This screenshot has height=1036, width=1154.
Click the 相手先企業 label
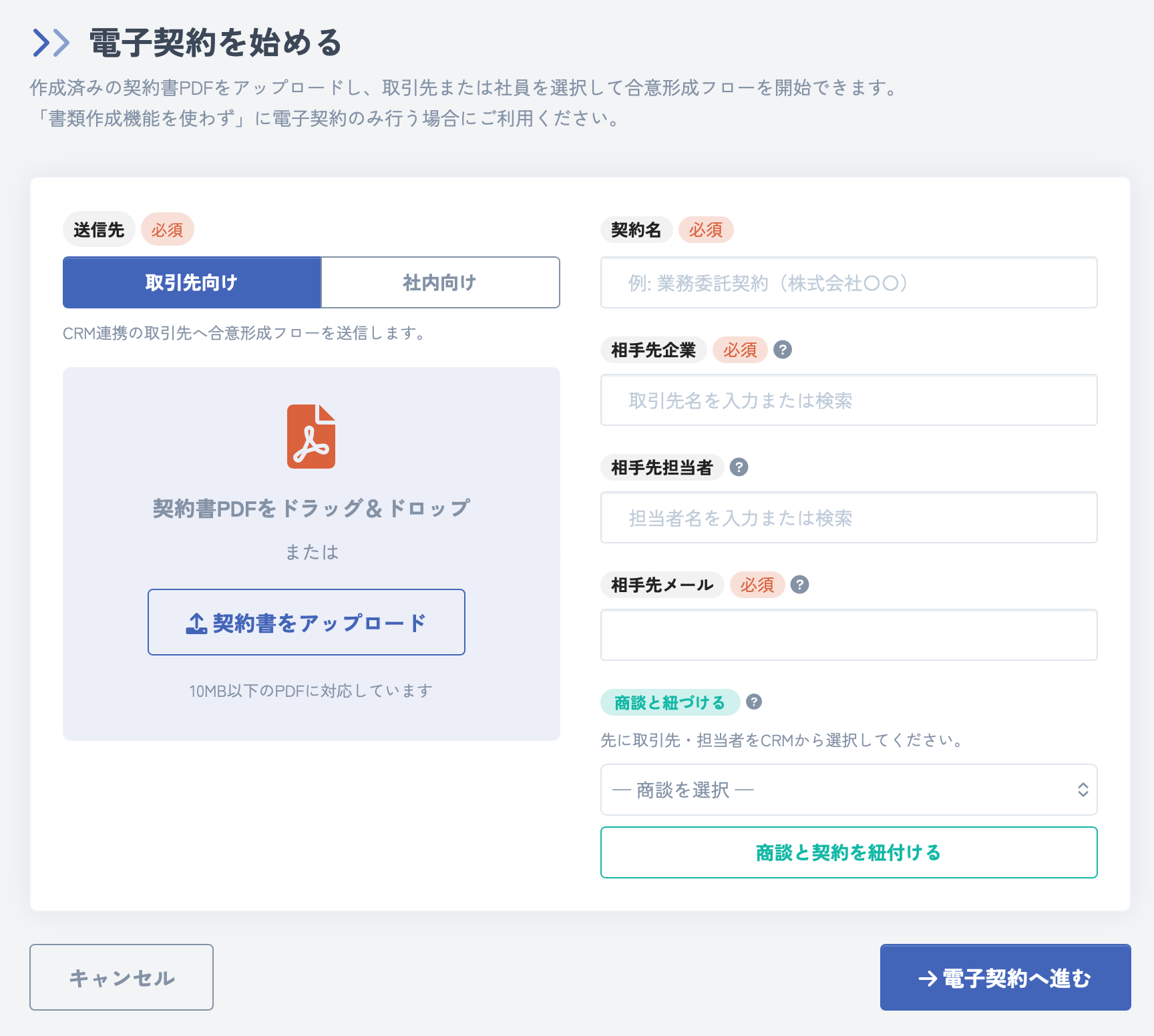653,350
